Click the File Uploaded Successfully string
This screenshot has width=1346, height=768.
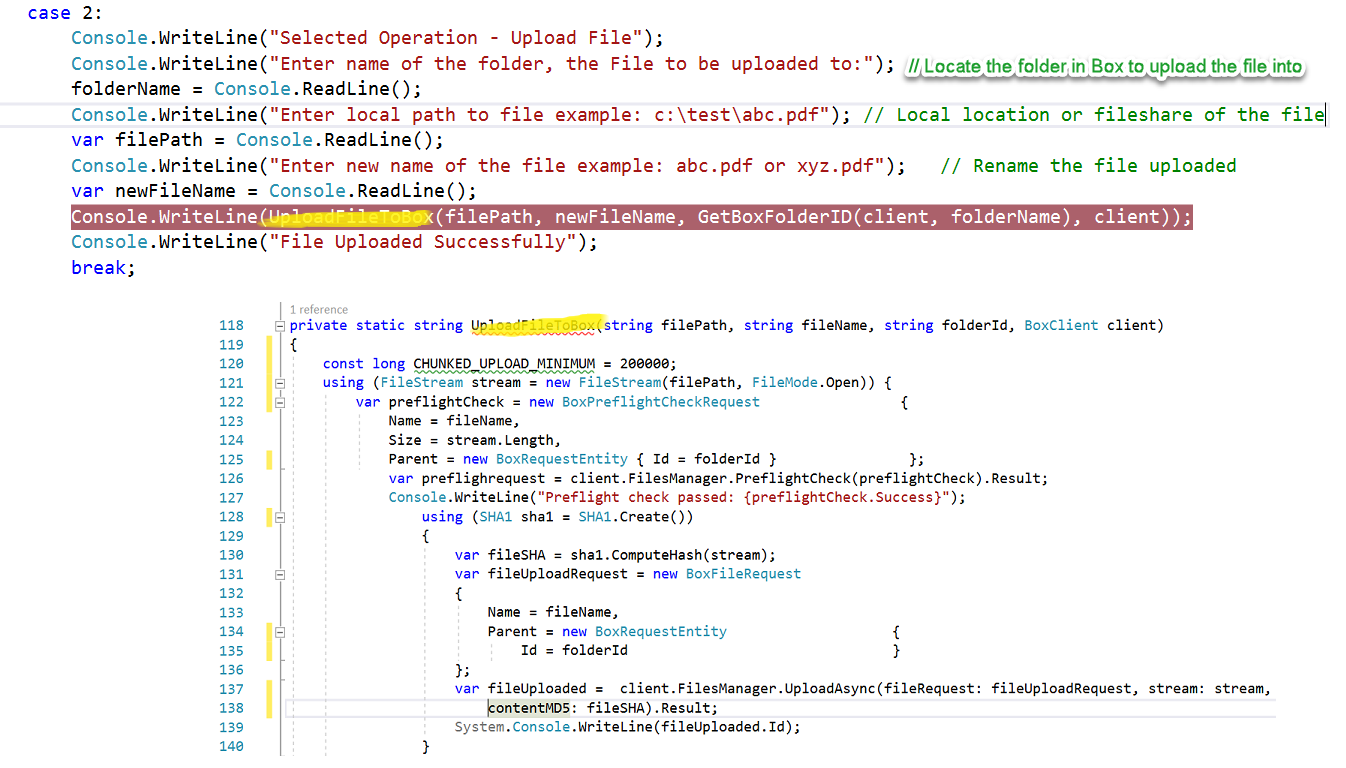click(400, 241)
